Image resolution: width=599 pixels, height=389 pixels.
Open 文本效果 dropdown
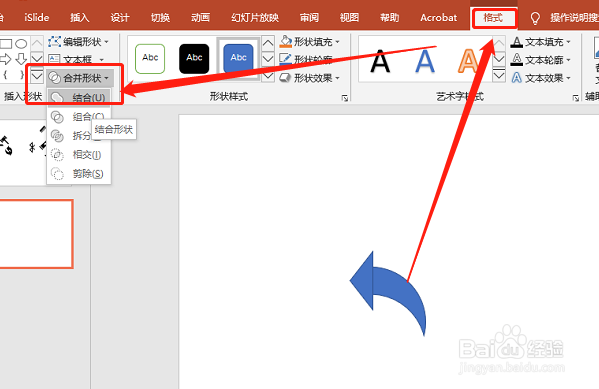click(x=541, y=78)
